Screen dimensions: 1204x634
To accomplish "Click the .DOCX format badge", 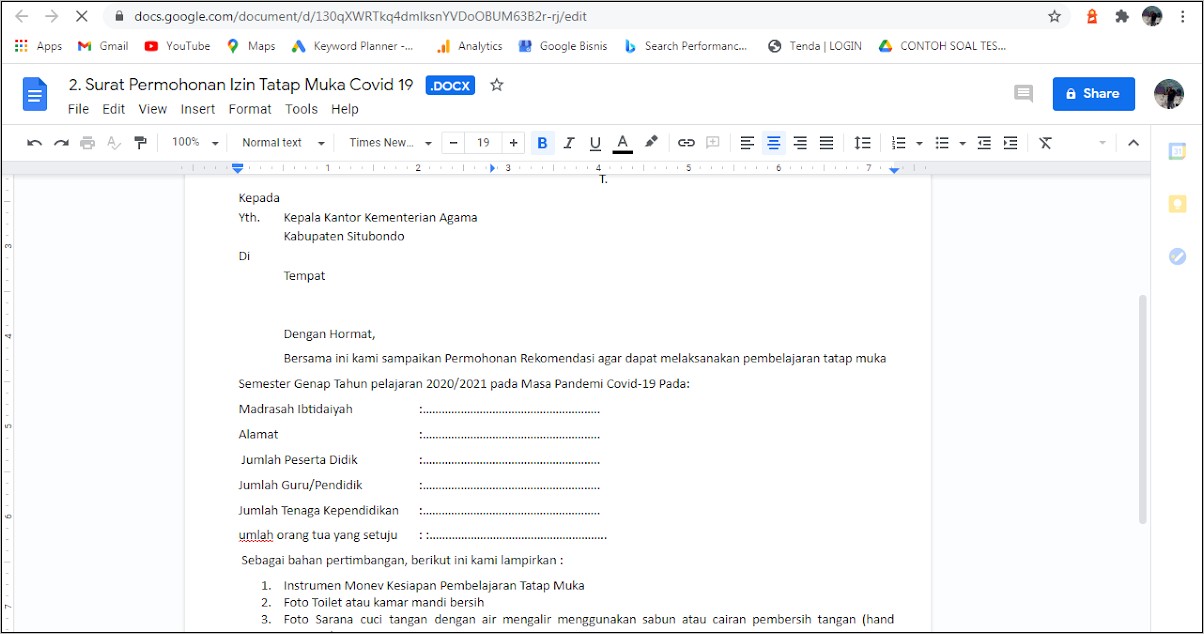I will coord(450,86).
